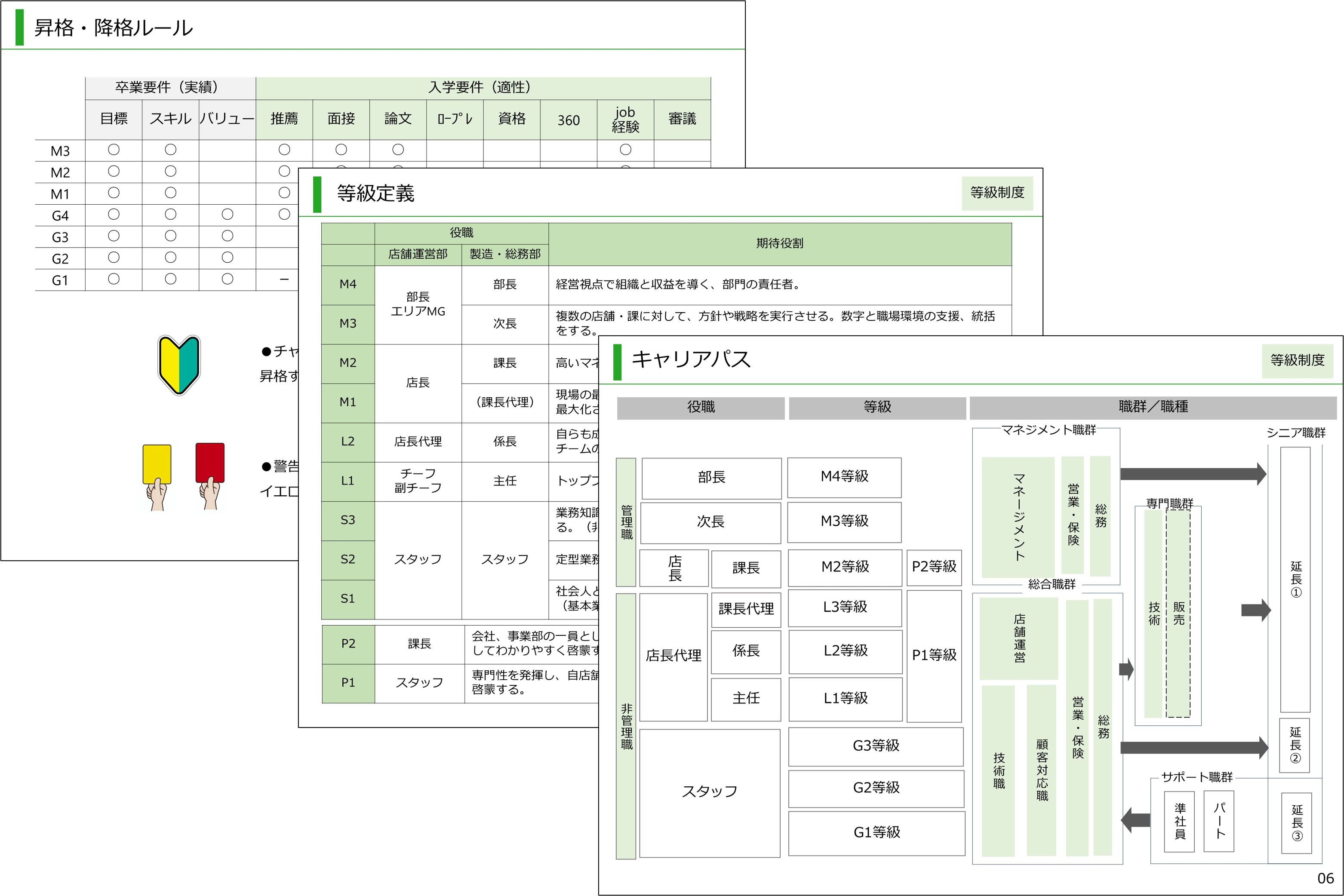Viewport: 1344px width, 896px height.
Task: Click the G4 row バリュー circle mark
Action: point(228,214)
